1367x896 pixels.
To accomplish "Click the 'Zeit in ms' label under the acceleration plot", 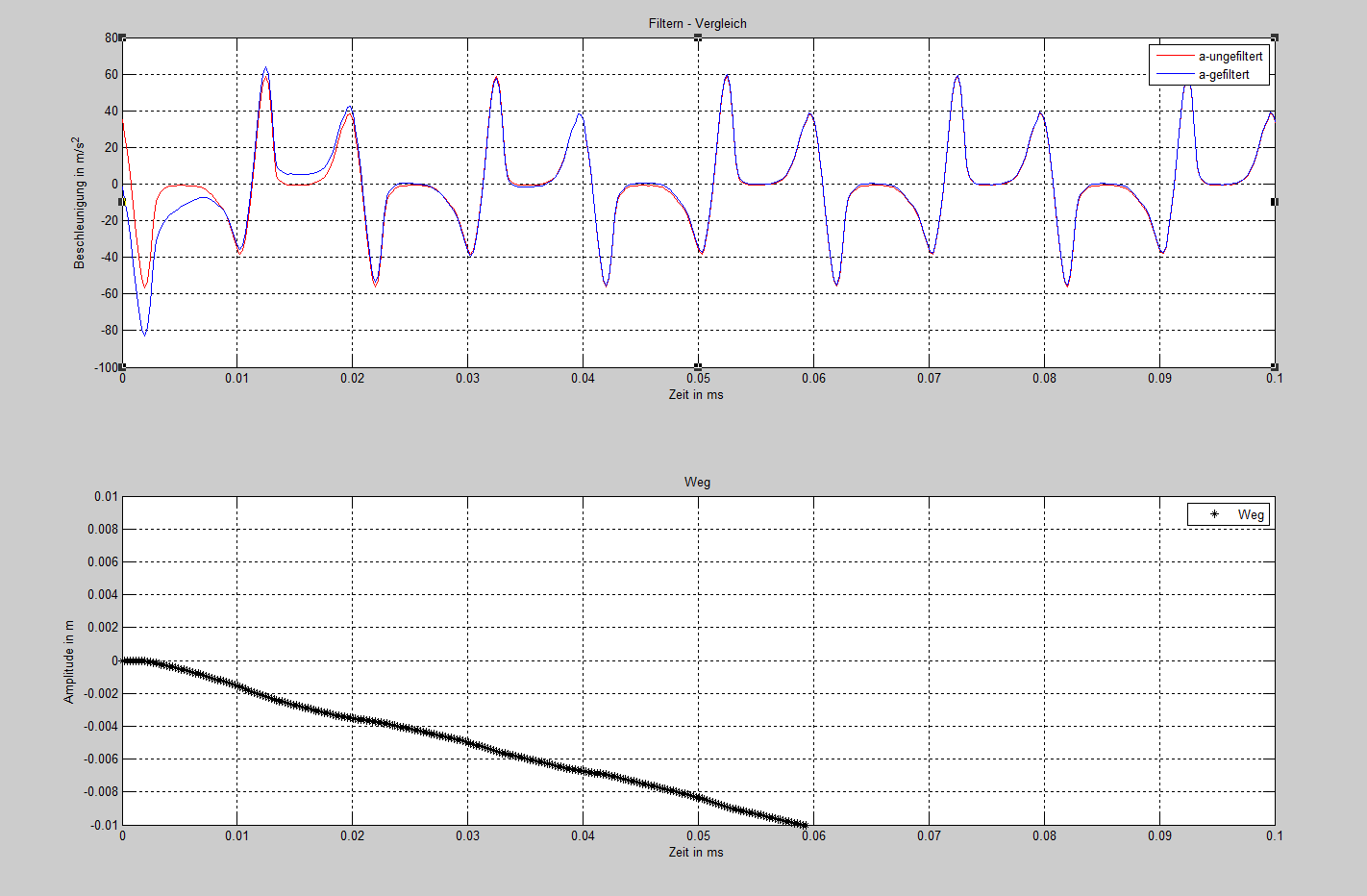I will (696, 395).
